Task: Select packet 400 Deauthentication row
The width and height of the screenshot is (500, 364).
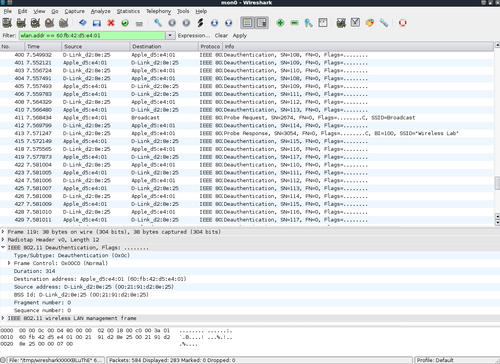Action: point(247,55)
